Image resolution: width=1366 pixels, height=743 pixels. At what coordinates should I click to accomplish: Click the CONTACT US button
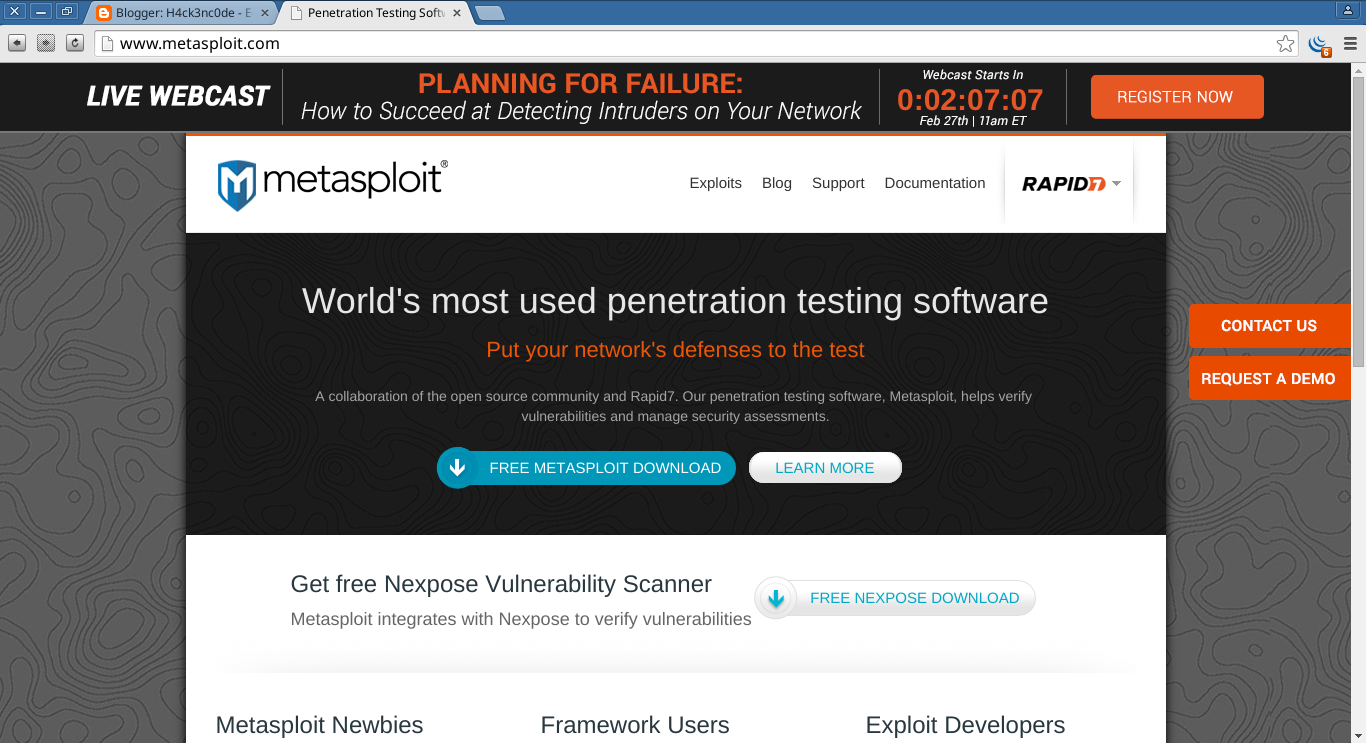(x=1269, y=325)
